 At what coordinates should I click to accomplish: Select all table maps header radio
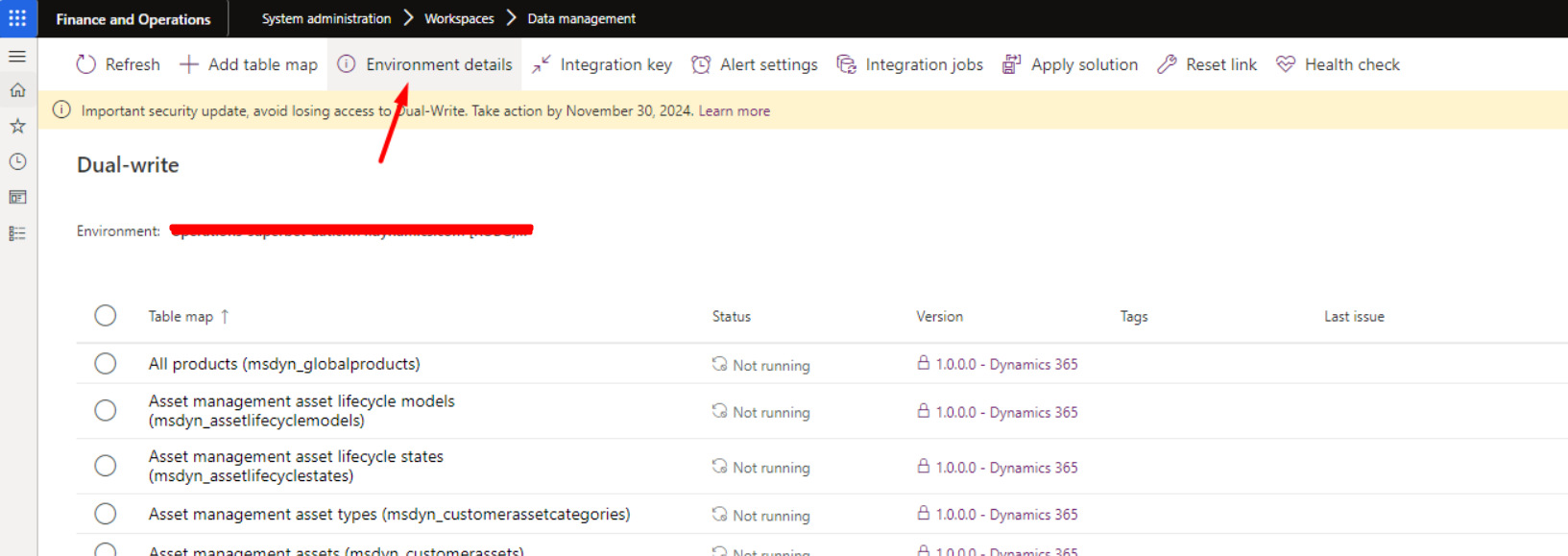point(106,316)
